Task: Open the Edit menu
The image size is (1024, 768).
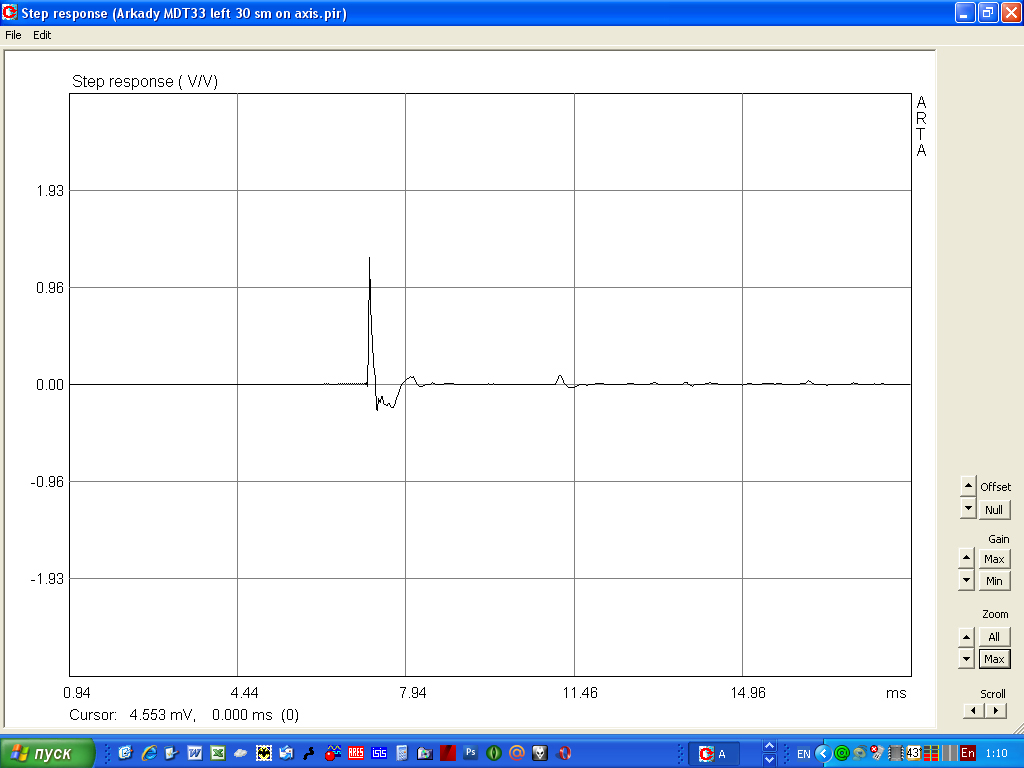Action: (42, 35)
